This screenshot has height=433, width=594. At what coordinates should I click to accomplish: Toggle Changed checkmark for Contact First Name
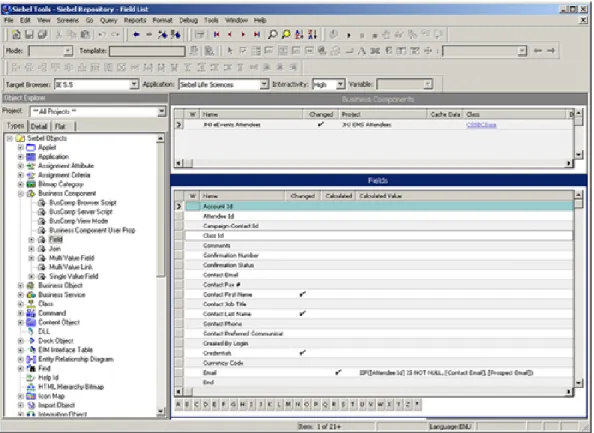point(302,294)
